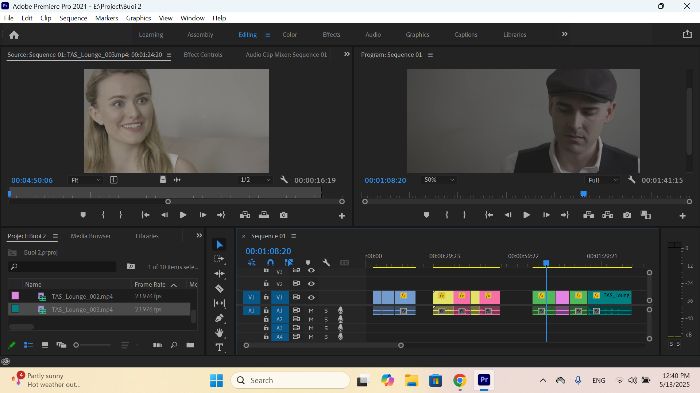Select the Slip tool
Screen dimensions: 700x393
point(219,303)
